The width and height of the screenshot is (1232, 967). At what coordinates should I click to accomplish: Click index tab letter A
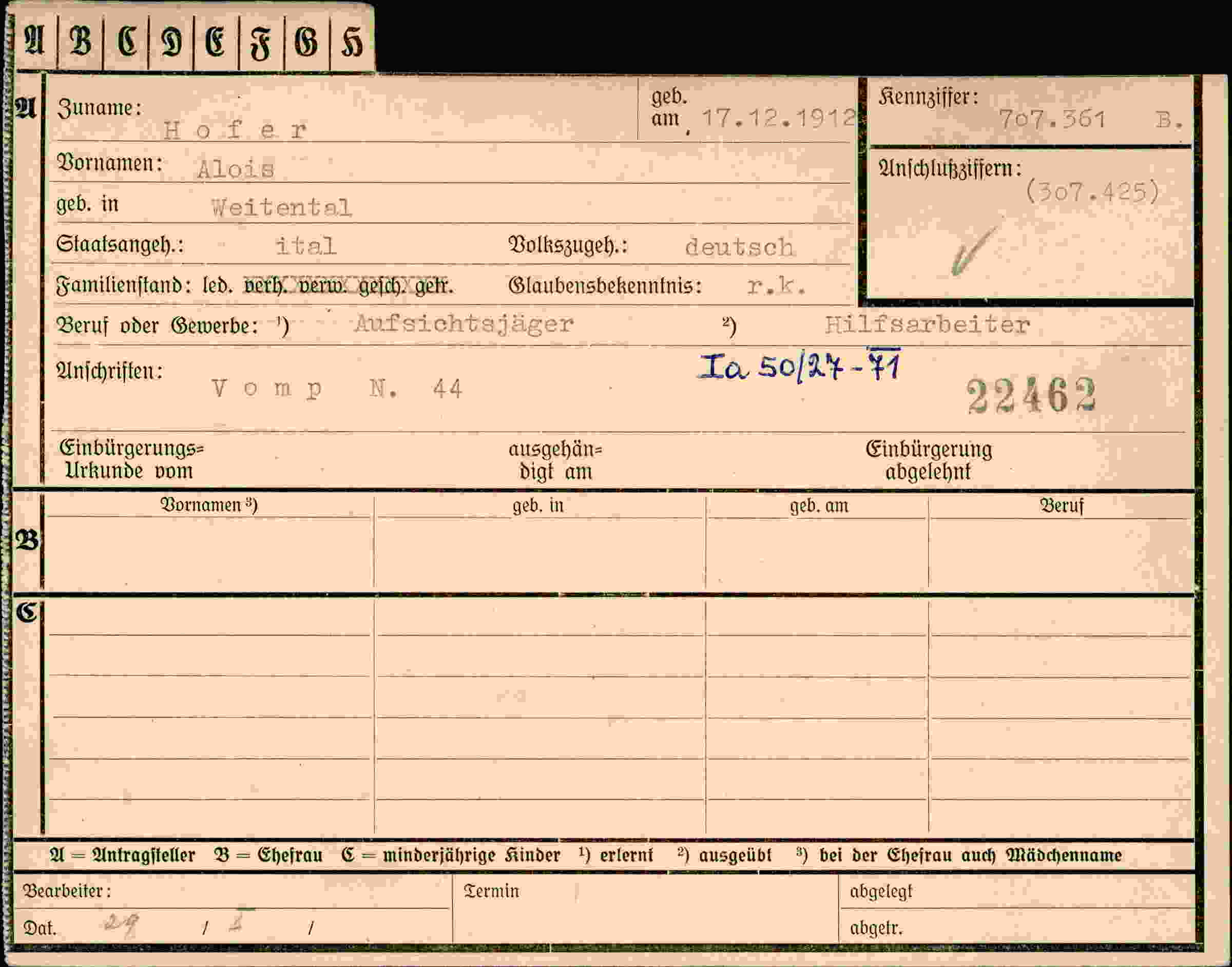pyautogui.click(x=34, y=41)
